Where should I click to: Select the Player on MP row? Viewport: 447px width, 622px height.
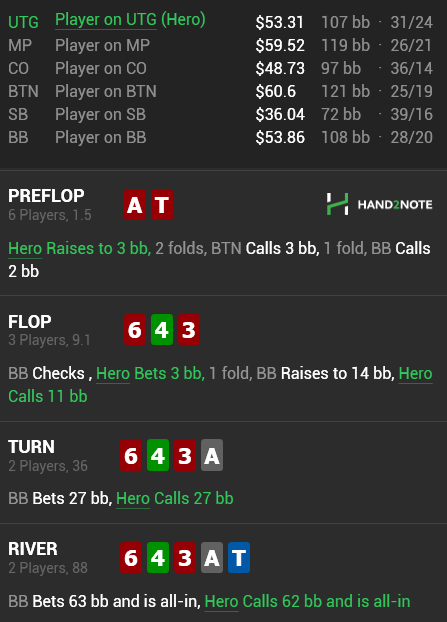coord(220,45)
